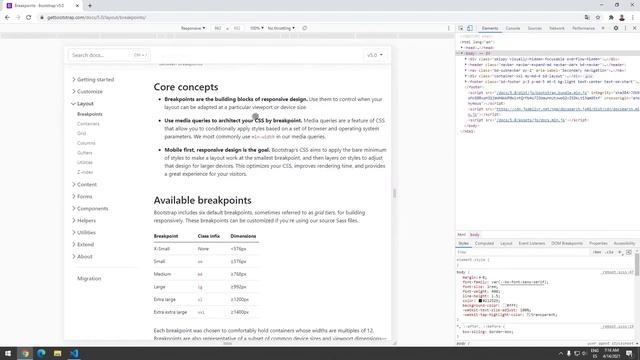Open the white background-color swatch

tap(504, 305)
